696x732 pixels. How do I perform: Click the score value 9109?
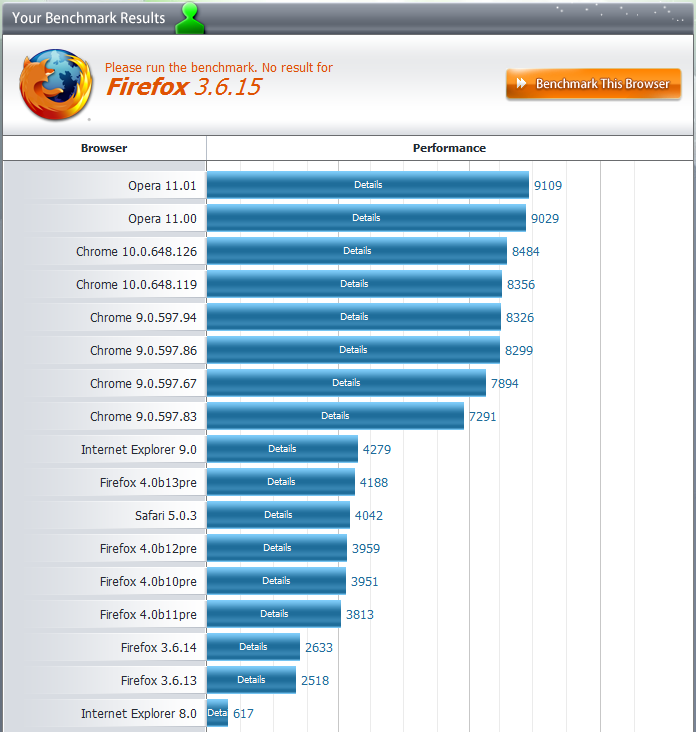pyautogui.click(x=548, y=186)
